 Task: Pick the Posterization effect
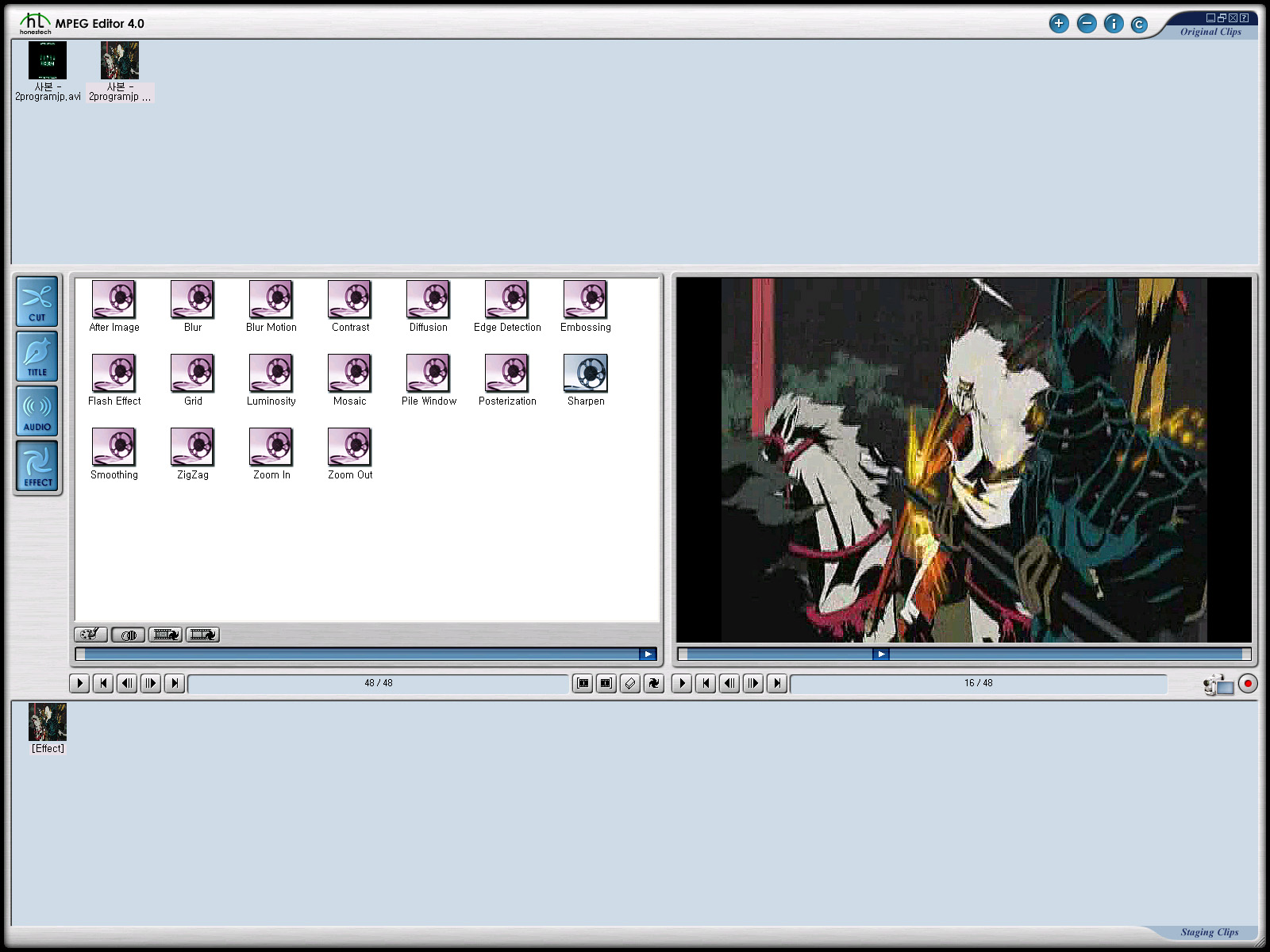pos(507,380)
